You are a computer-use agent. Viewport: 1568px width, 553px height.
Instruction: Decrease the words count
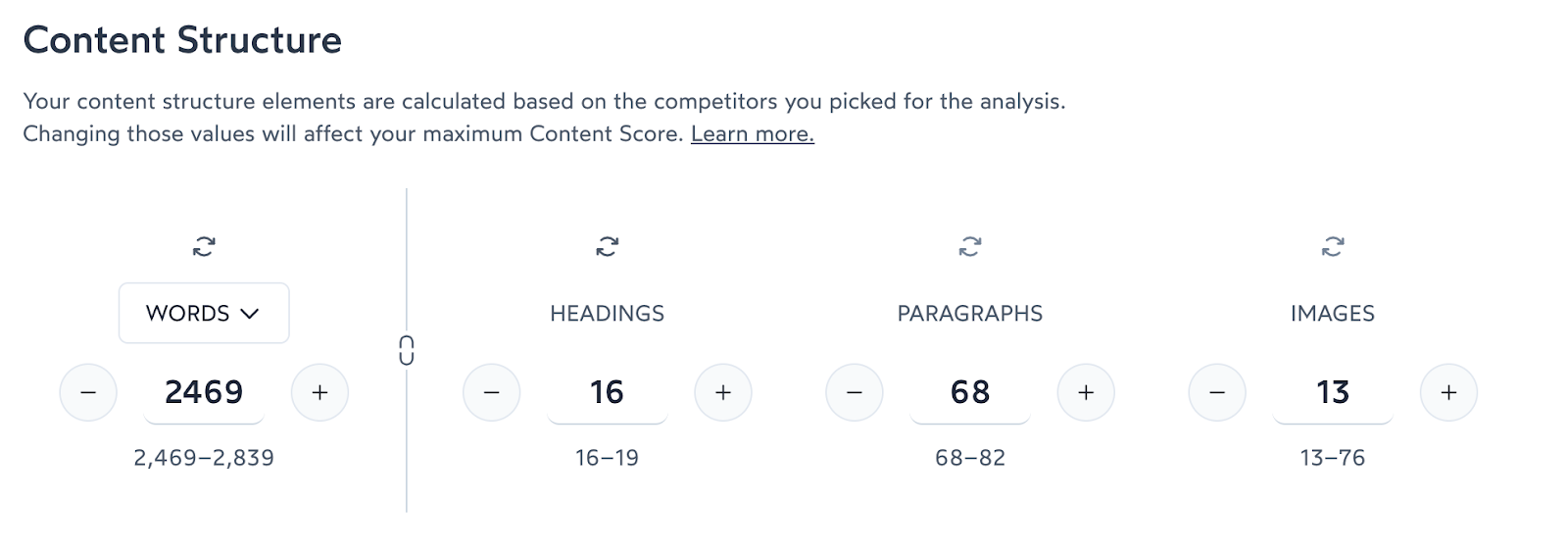[x=88, y=392]
